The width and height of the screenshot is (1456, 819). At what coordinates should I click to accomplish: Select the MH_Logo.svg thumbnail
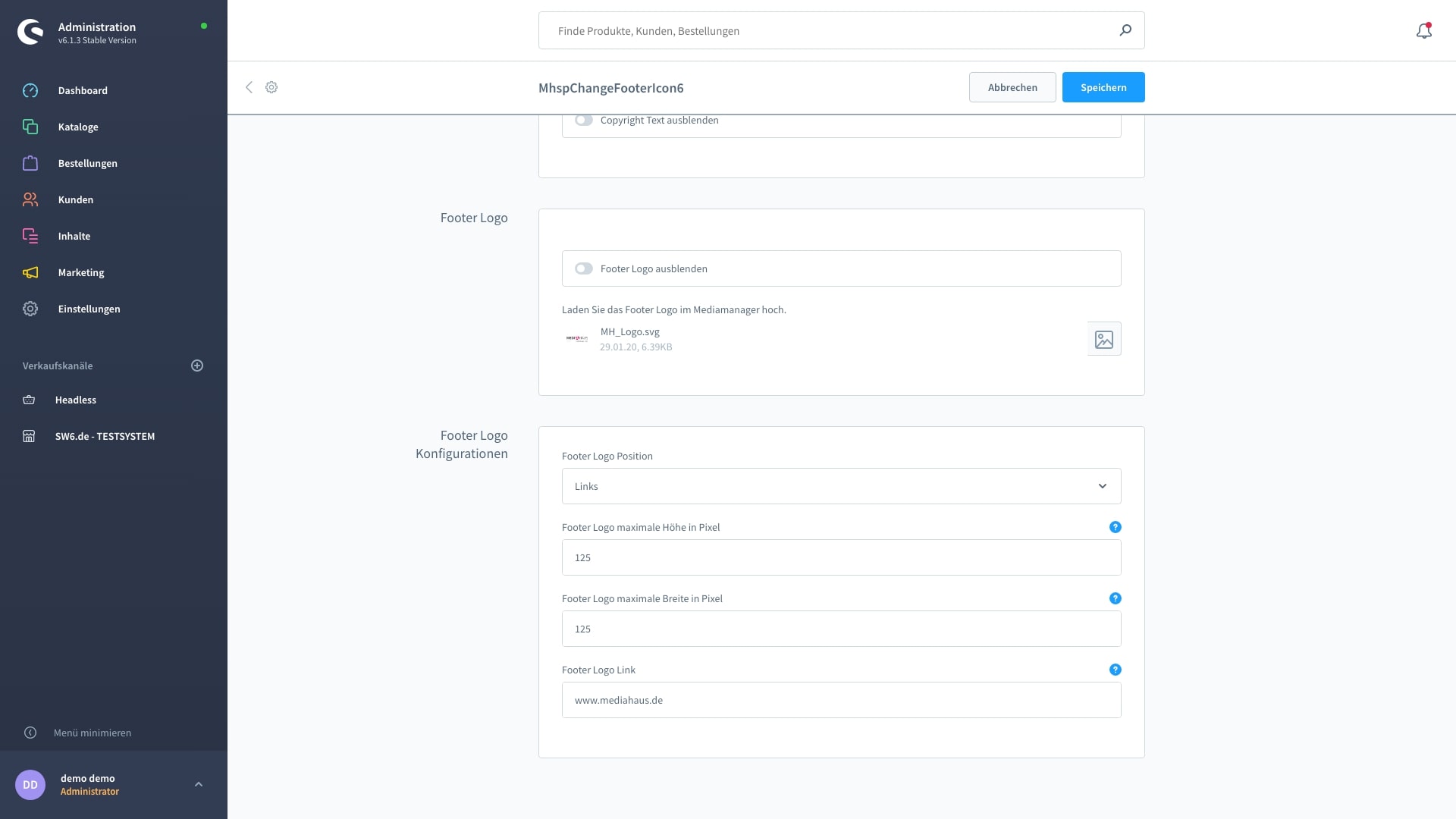tap(577, 339)
